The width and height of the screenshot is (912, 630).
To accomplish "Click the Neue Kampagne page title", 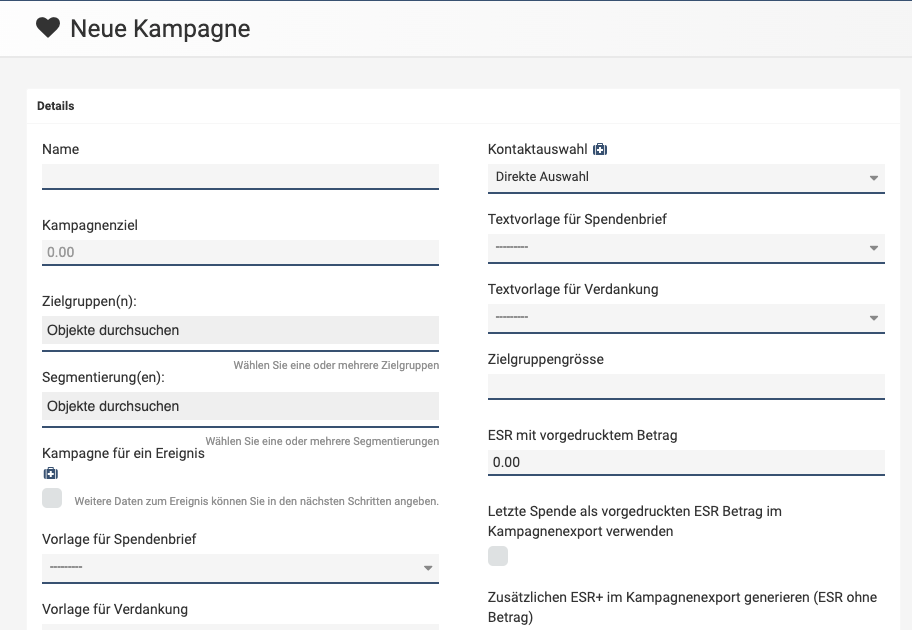I will coord(160,29).
